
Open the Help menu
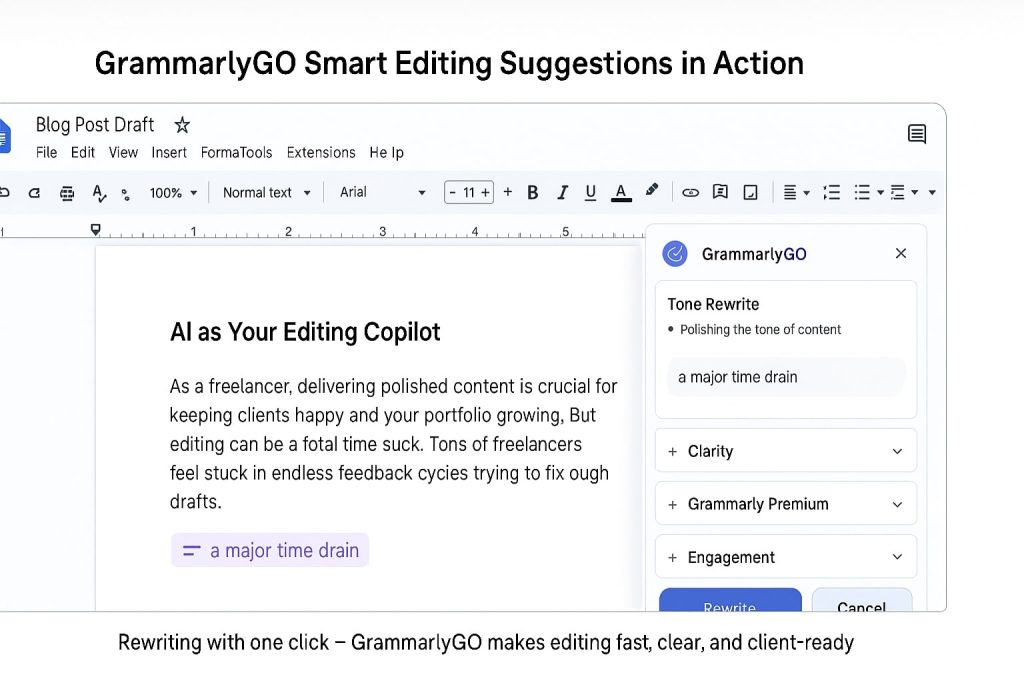click(387, 153)
